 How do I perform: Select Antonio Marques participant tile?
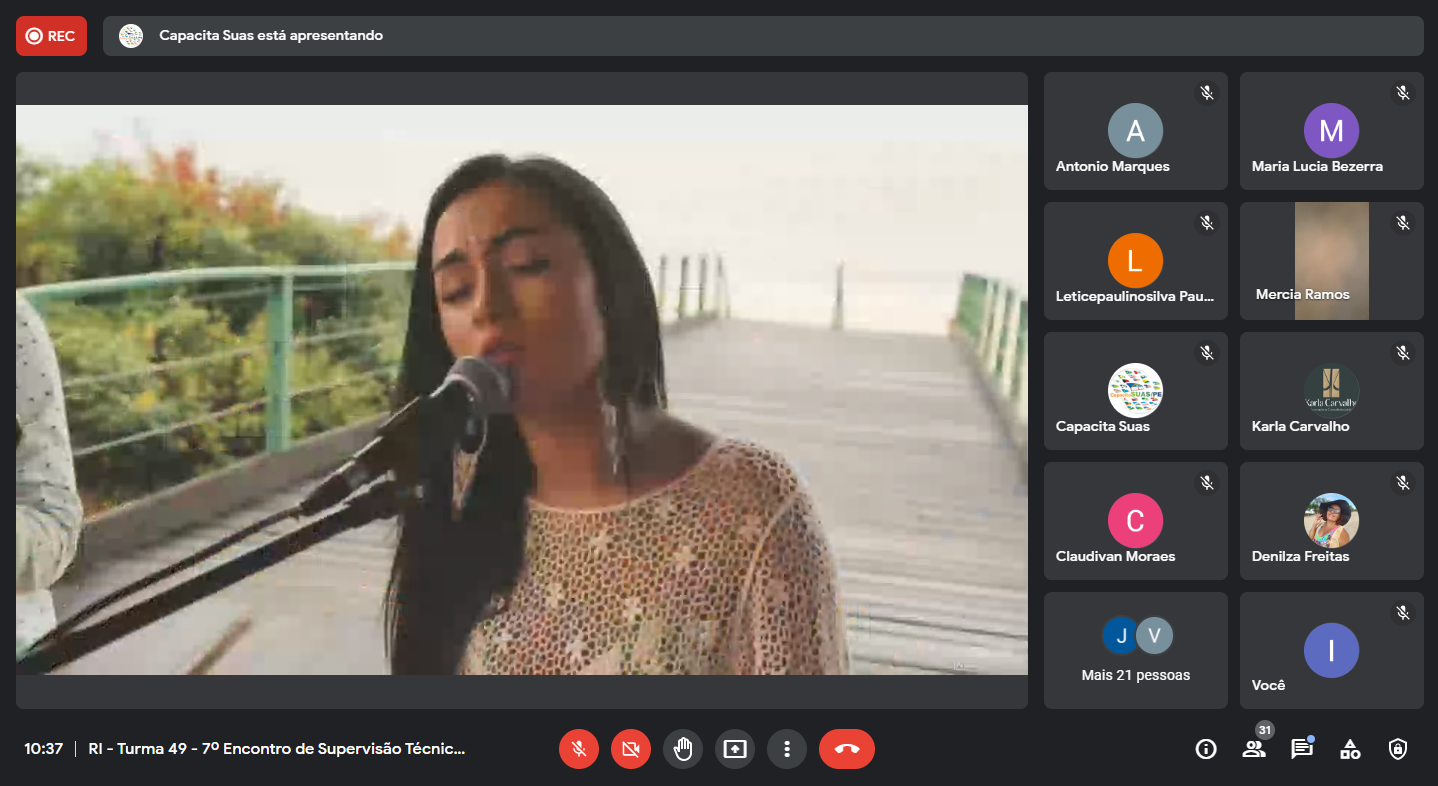click(1135, 131)
